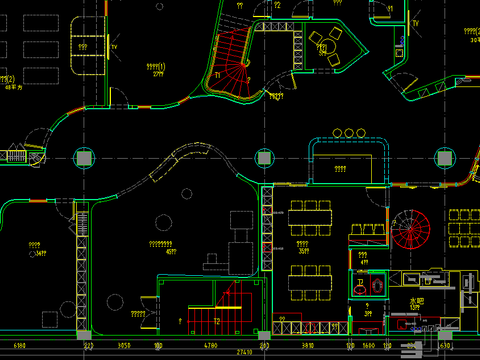Screen dimensions: 480x360
Task: Select the red fan-shaped curved staircase
Action: 229,65
